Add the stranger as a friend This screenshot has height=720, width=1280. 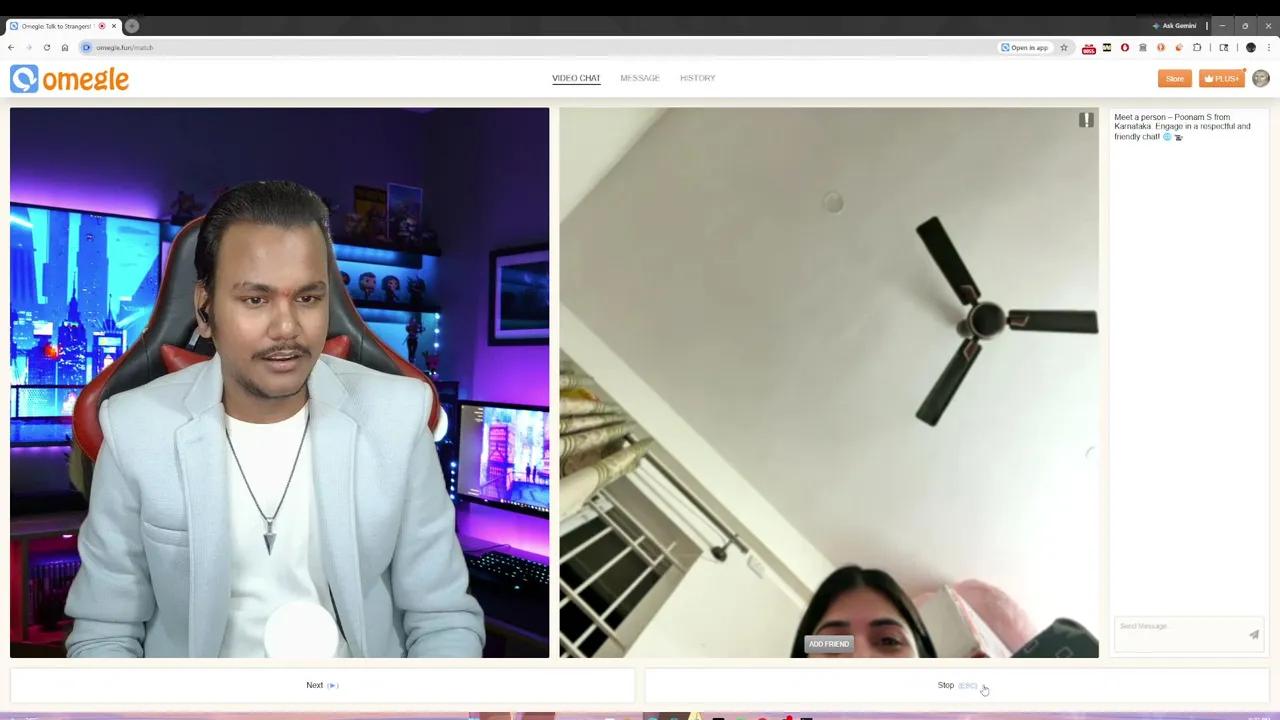pyautogui.click(x=829, y=644)
